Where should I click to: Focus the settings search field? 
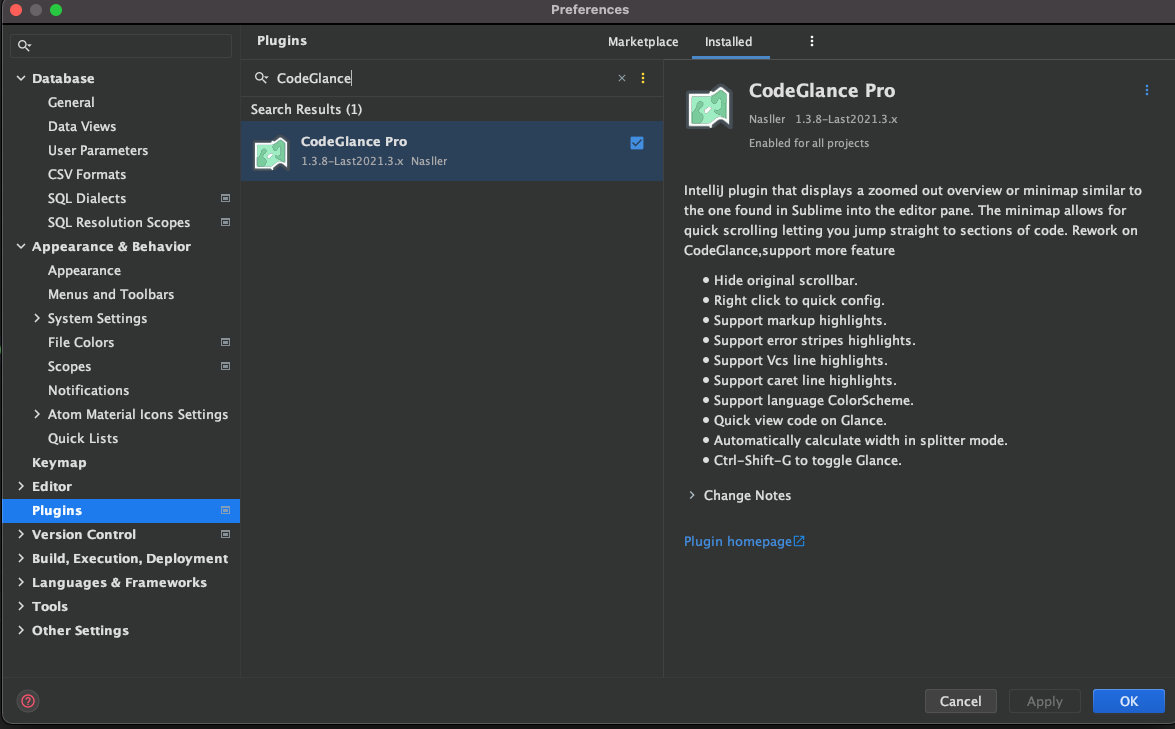pyautogui.click(x=121, y=46)
